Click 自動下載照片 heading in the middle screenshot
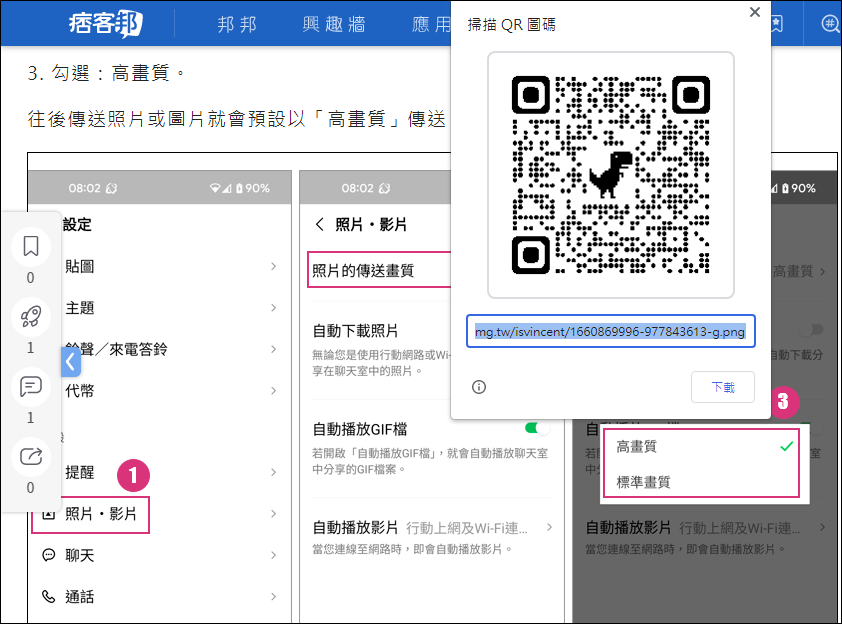Image resolution: width=842 pixels, height=624 pixels. (x=355, y=331)
